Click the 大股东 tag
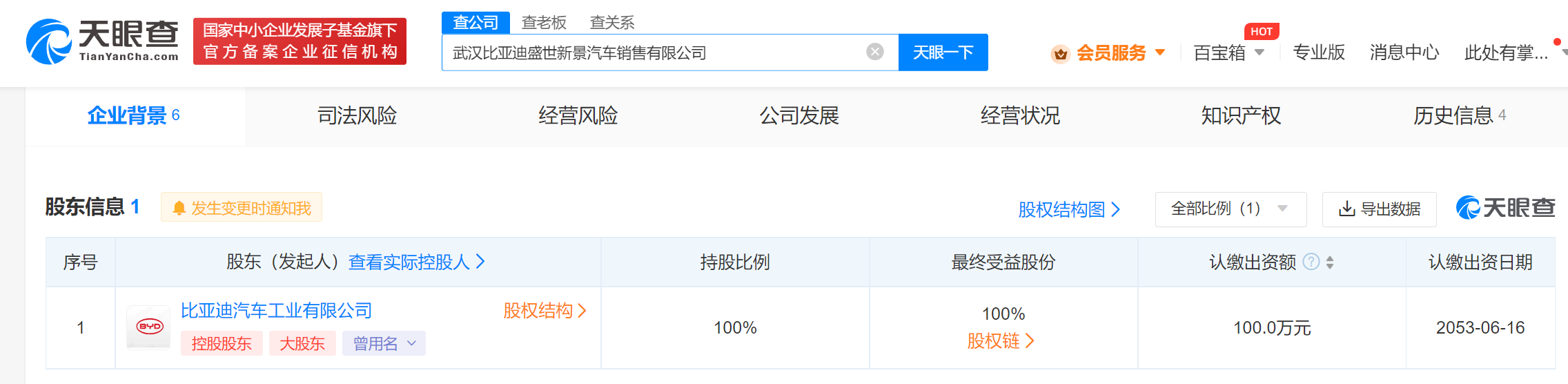 point(302,343)
